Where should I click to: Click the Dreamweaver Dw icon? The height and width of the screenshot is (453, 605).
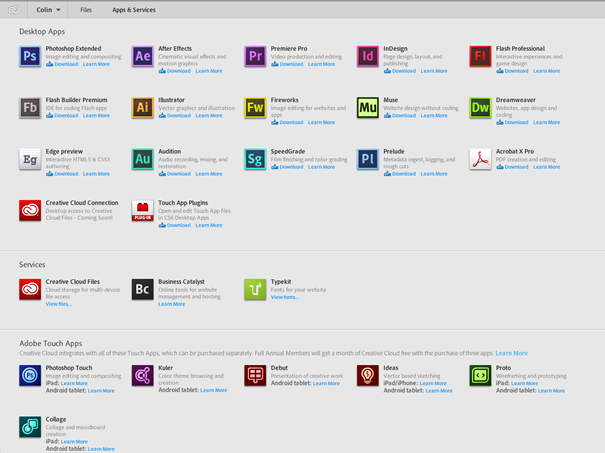tap(480, 108)
